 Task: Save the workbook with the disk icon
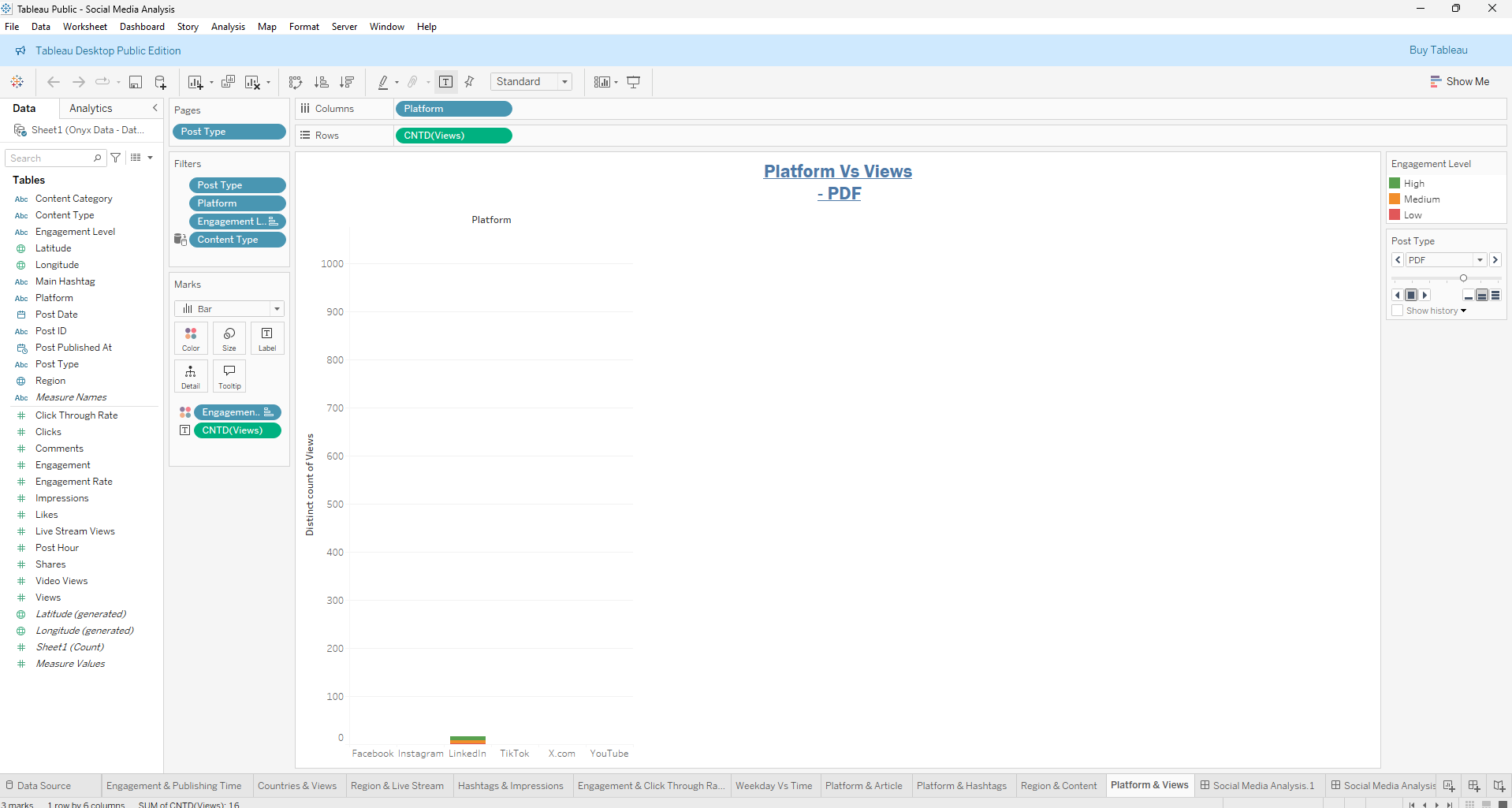click(136, 82)
